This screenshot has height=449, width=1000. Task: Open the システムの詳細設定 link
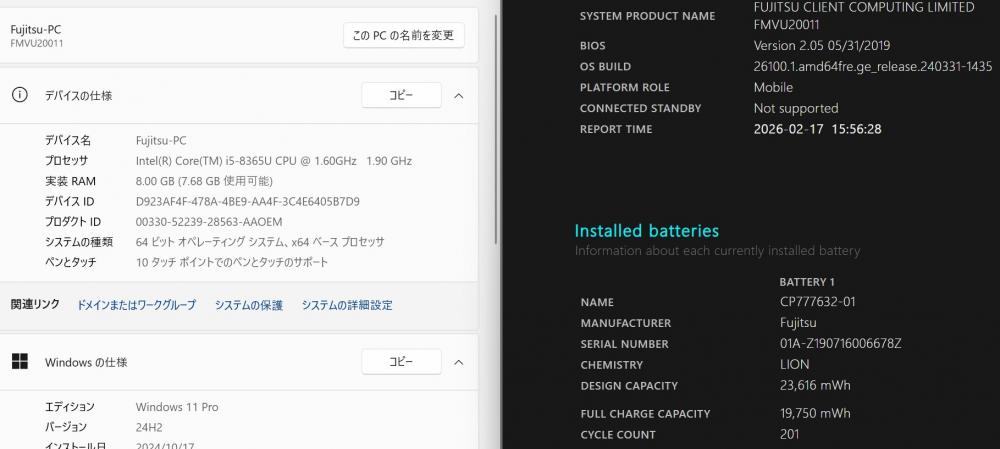[347, 305]
